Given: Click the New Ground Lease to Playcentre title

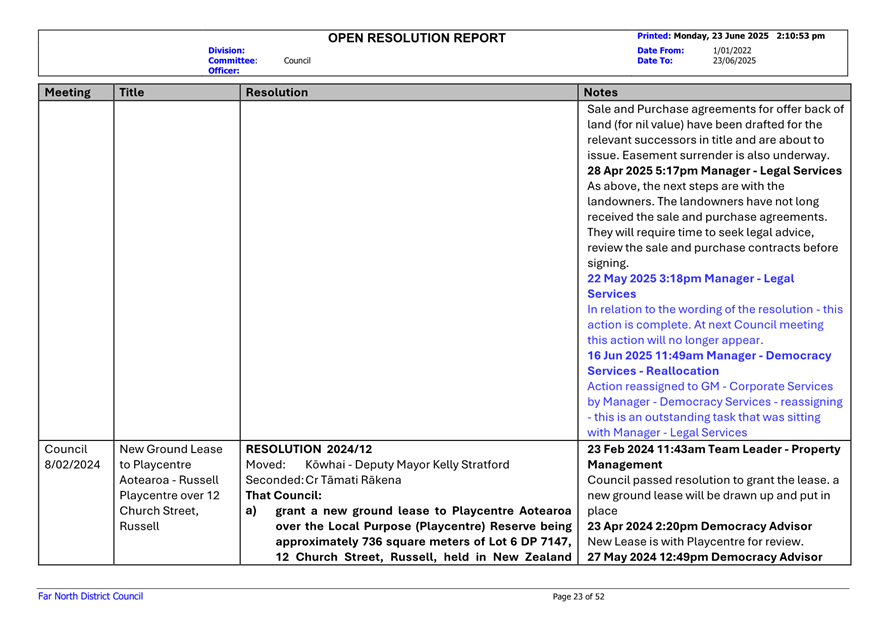Looking at the screenshot, I should [x=170, y=487].
